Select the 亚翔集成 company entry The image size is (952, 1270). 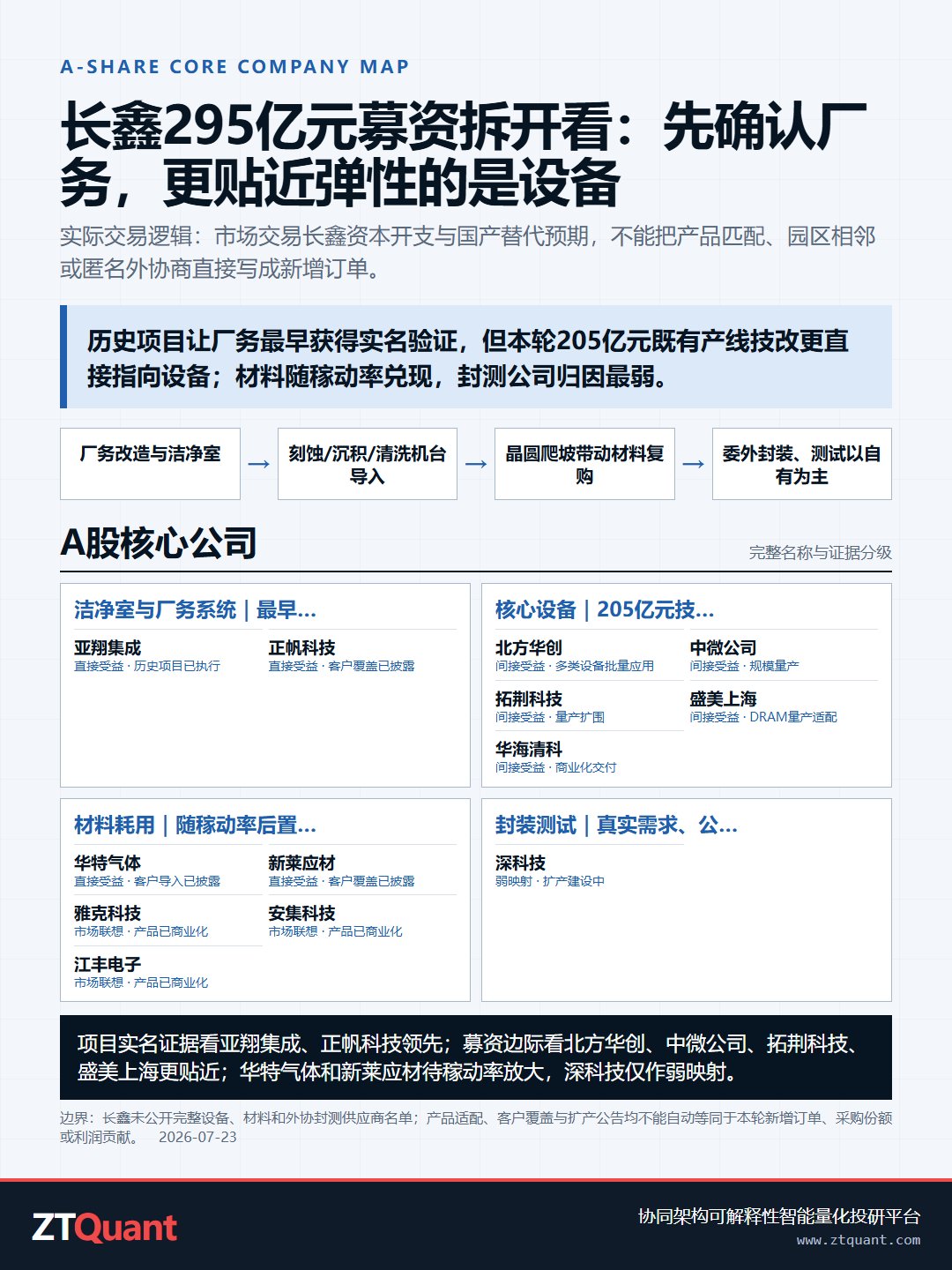click(168, 655)
